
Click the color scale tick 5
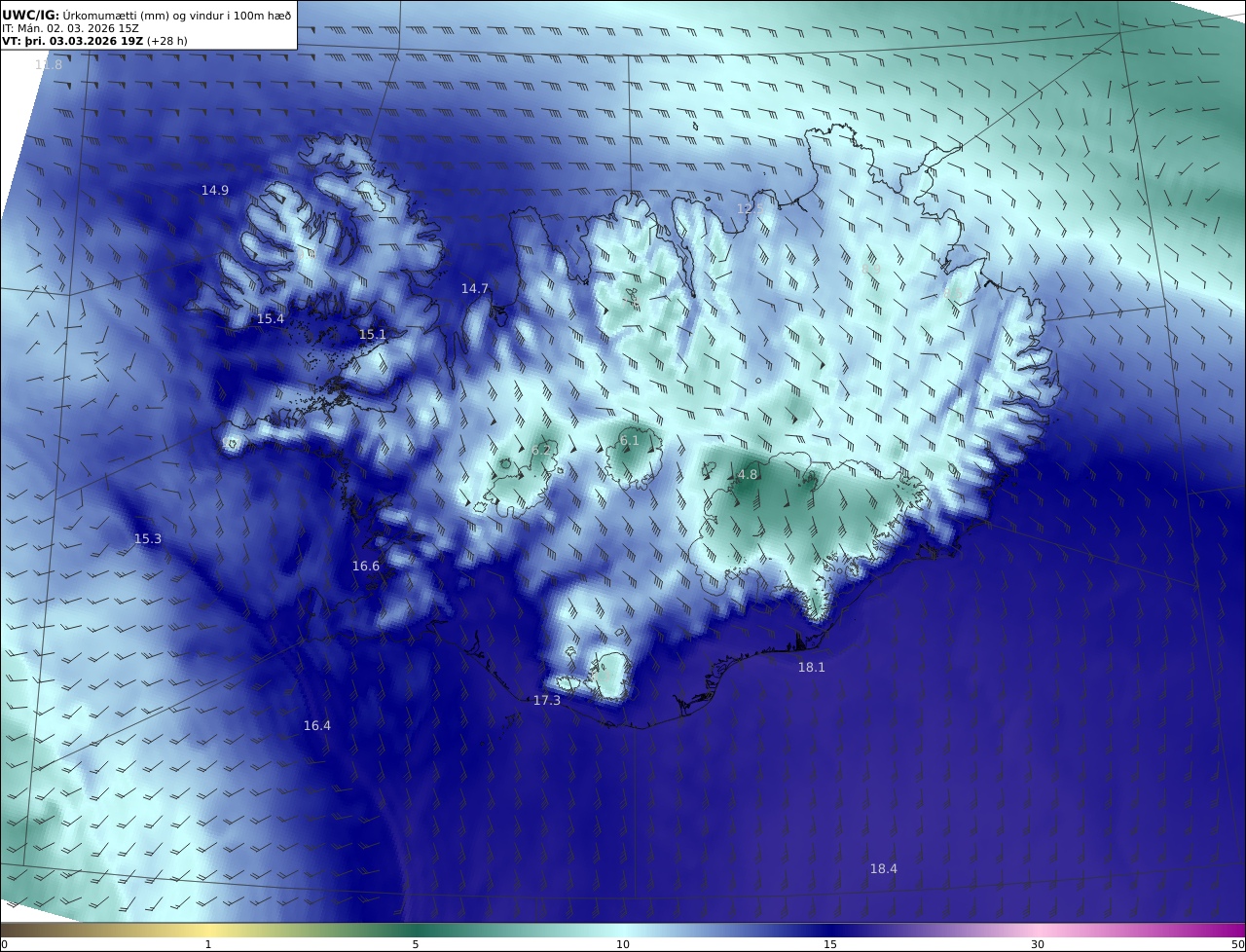click(x=416, y=944)
